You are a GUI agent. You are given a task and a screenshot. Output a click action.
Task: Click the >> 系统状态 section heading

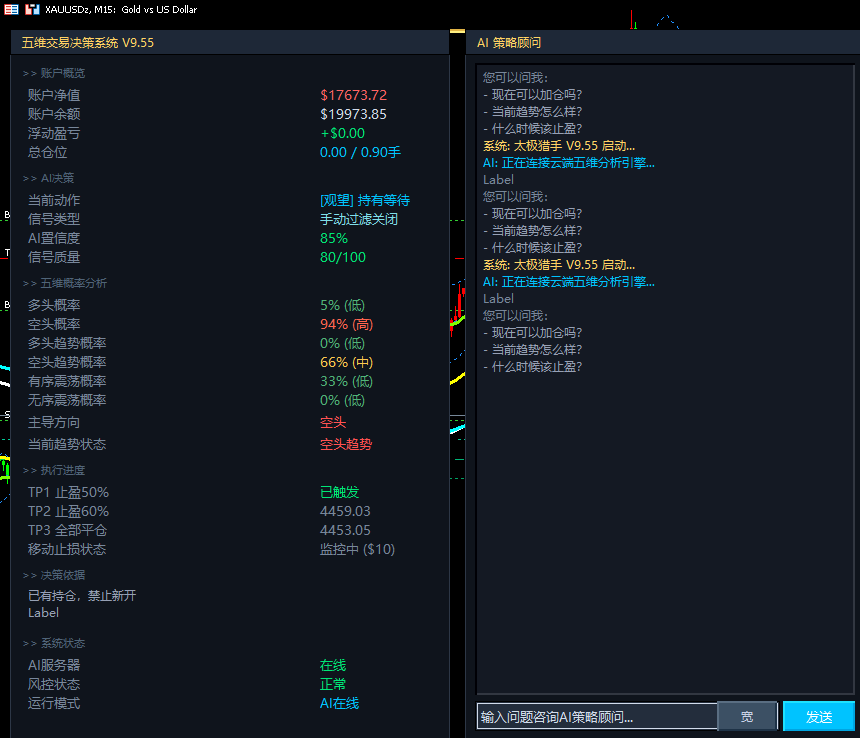54,643
